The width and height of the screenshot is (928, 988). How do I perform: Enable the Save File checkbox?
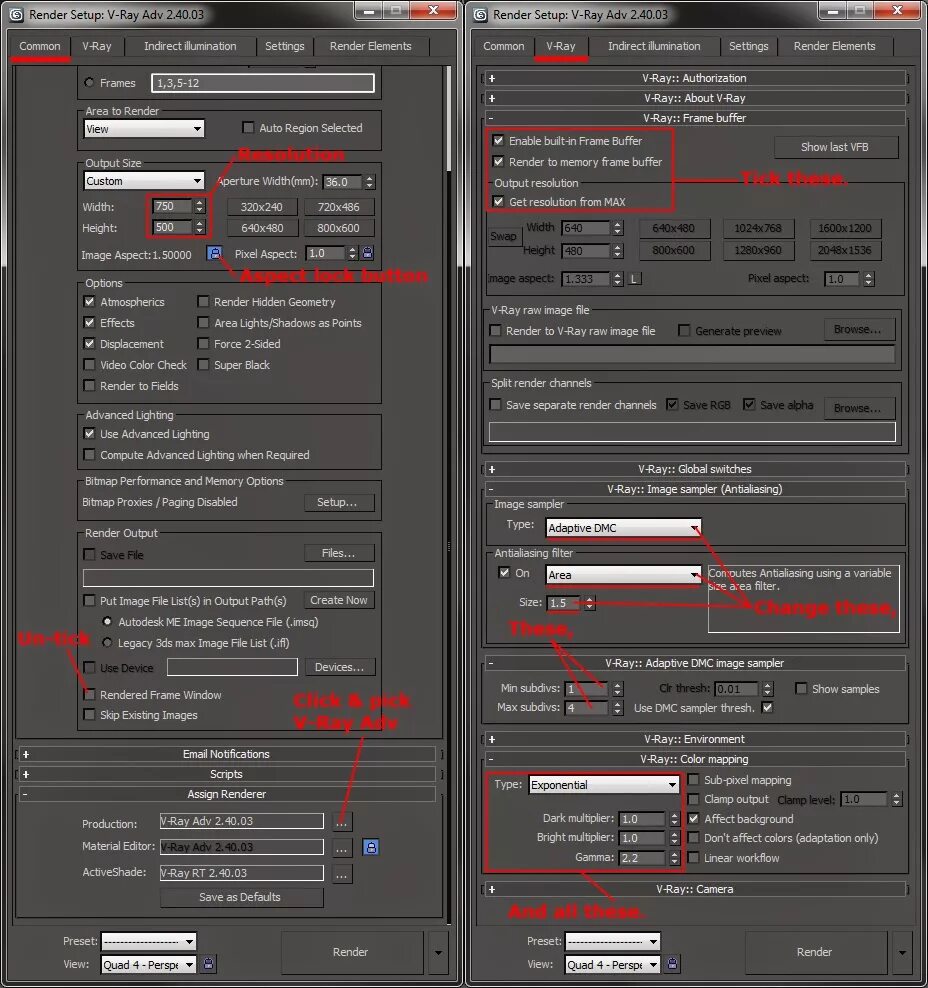[x=89, y=554]
